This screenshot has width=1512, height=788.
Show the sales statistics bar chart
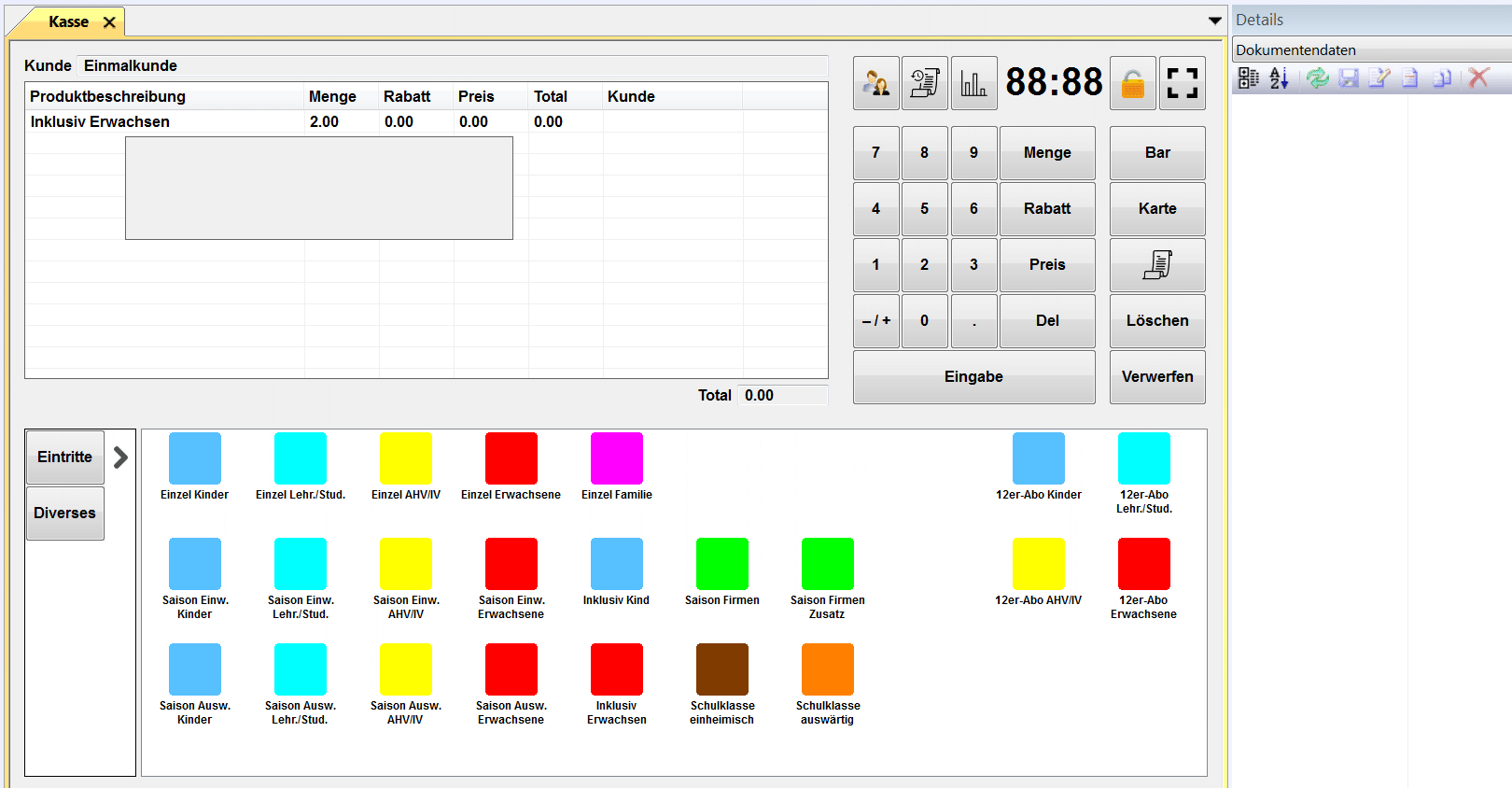coord(973,83)
